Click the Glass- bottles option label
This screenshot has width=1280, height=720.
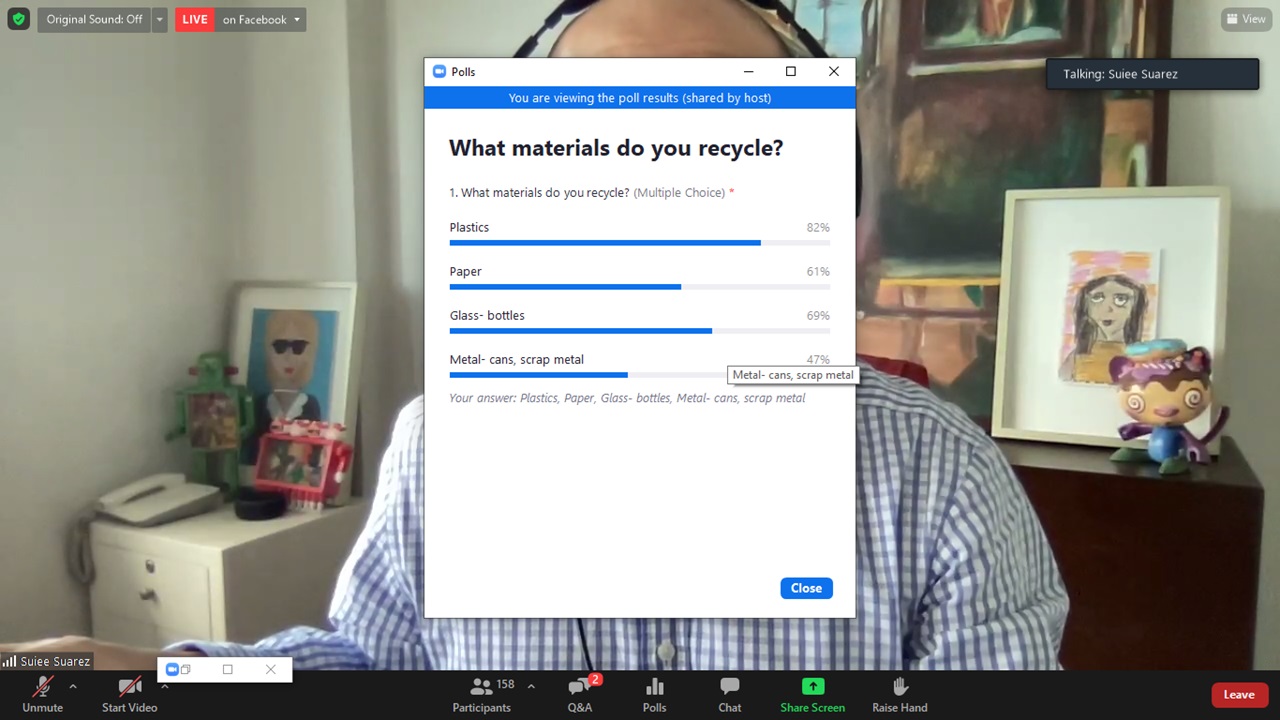coord(487,315)
